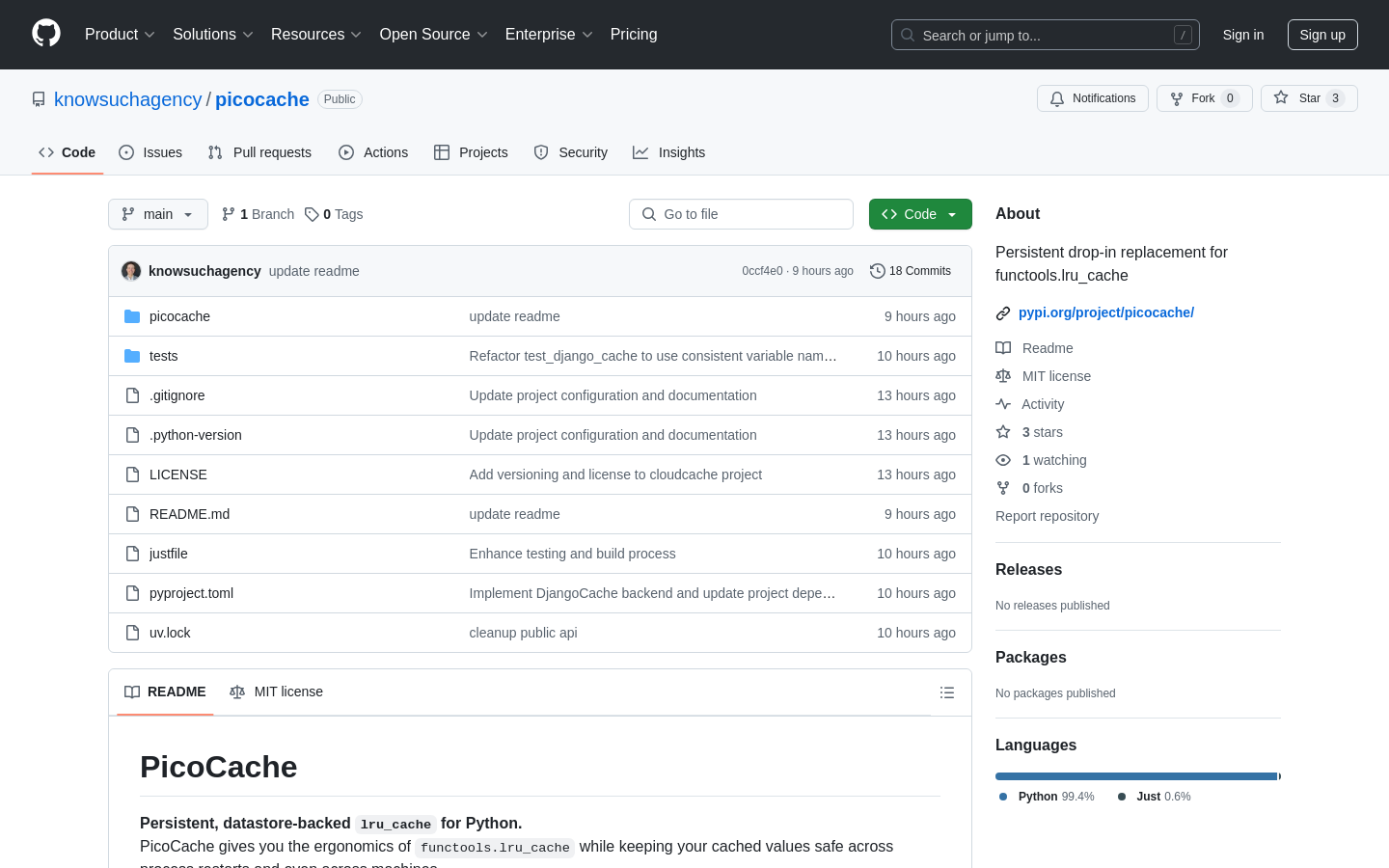The height and width of the screenshot is (868, 1389).
Task: Click the star icon beside 3 stars
Action: (1003, 432)
